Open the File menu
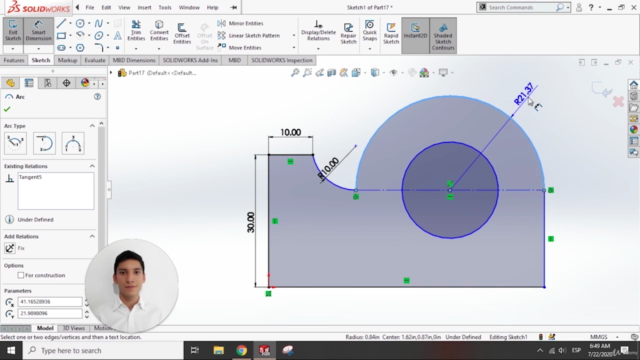The image size is (640, 360). tap(90, 7)
